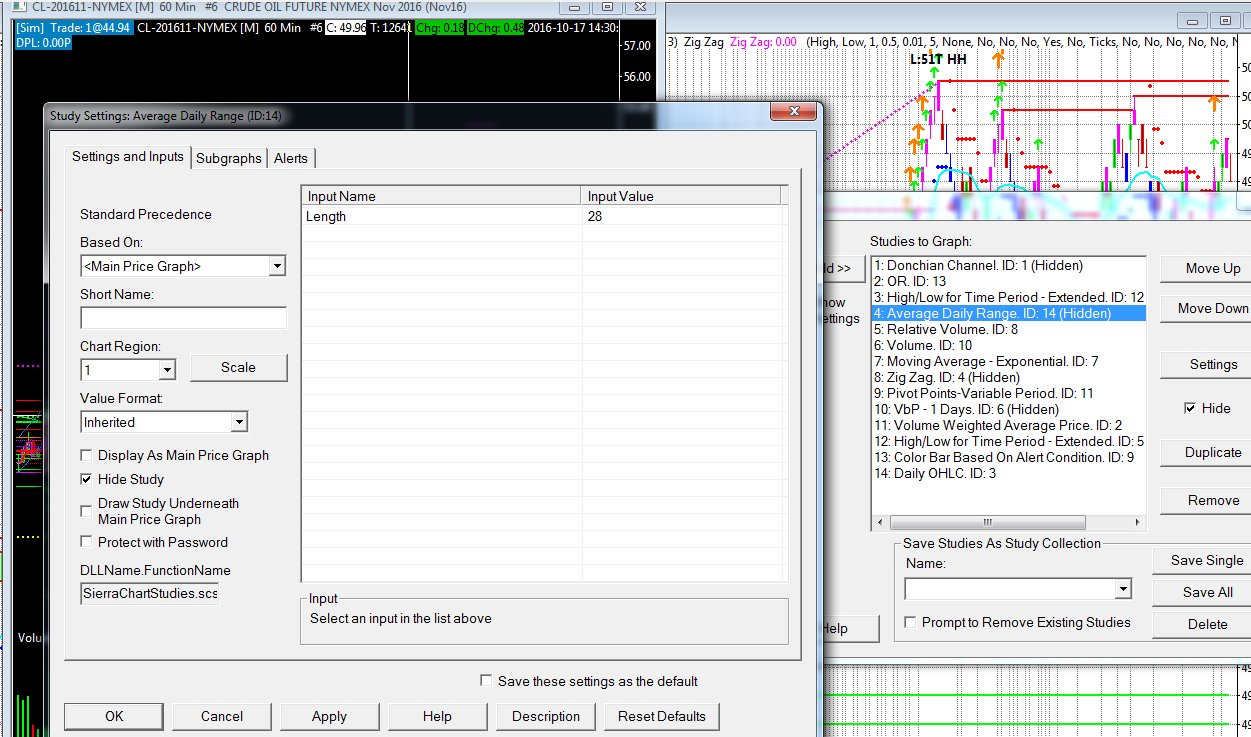Image resolution: width=1251 pixels, height=737 pixels.
Task: Switch to the Subgraphs tab
Action: tap(229, 158)
